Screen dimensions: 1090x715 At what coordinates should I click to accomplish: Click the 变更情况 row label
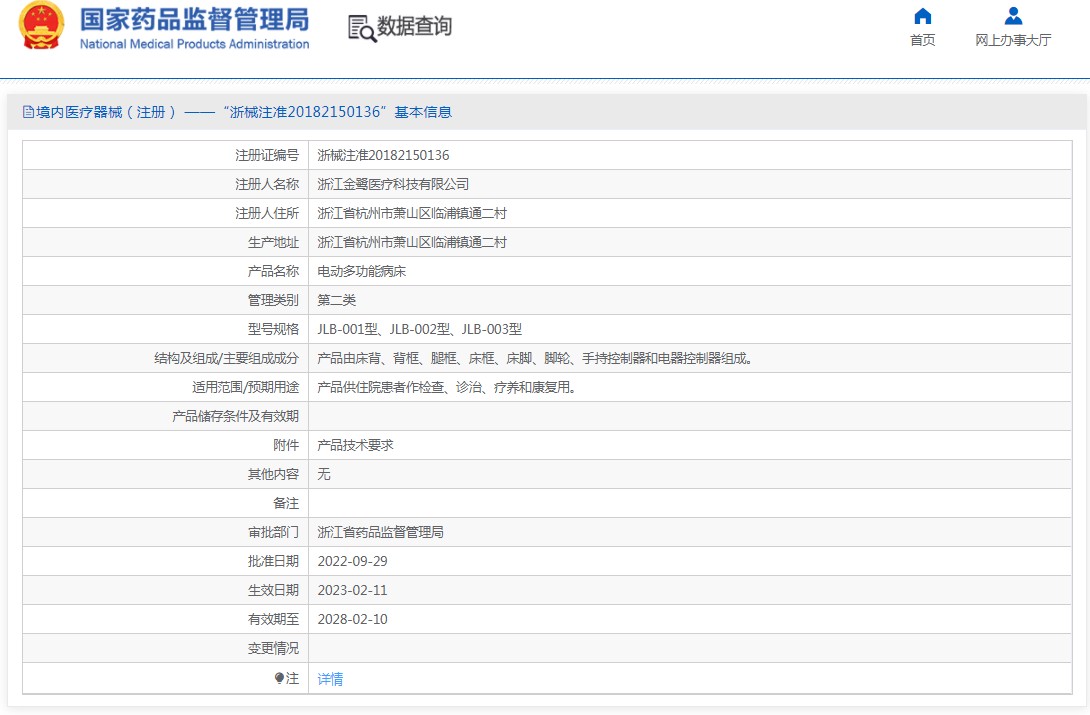(x=273, y=648)
